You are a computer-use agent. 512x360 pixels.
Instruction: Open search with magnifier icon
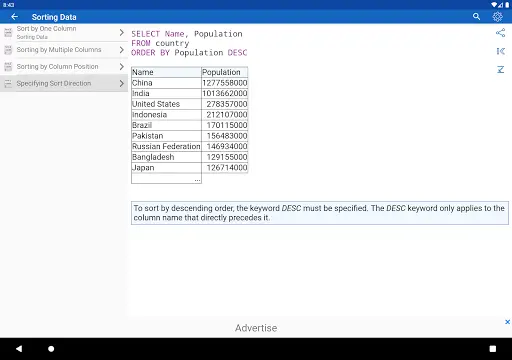pos(476,17)
